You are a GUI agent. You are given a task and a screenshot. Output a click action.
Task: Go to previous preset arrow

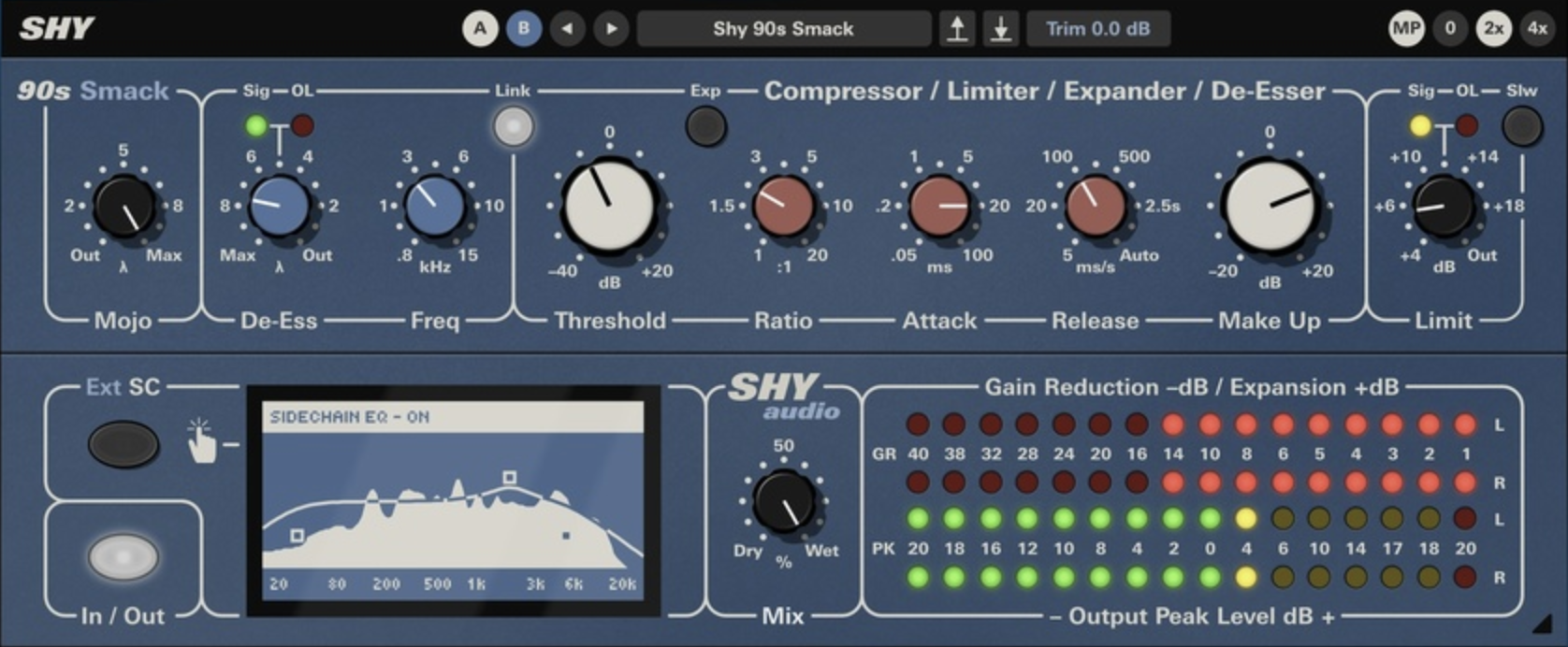click(567, 28)
